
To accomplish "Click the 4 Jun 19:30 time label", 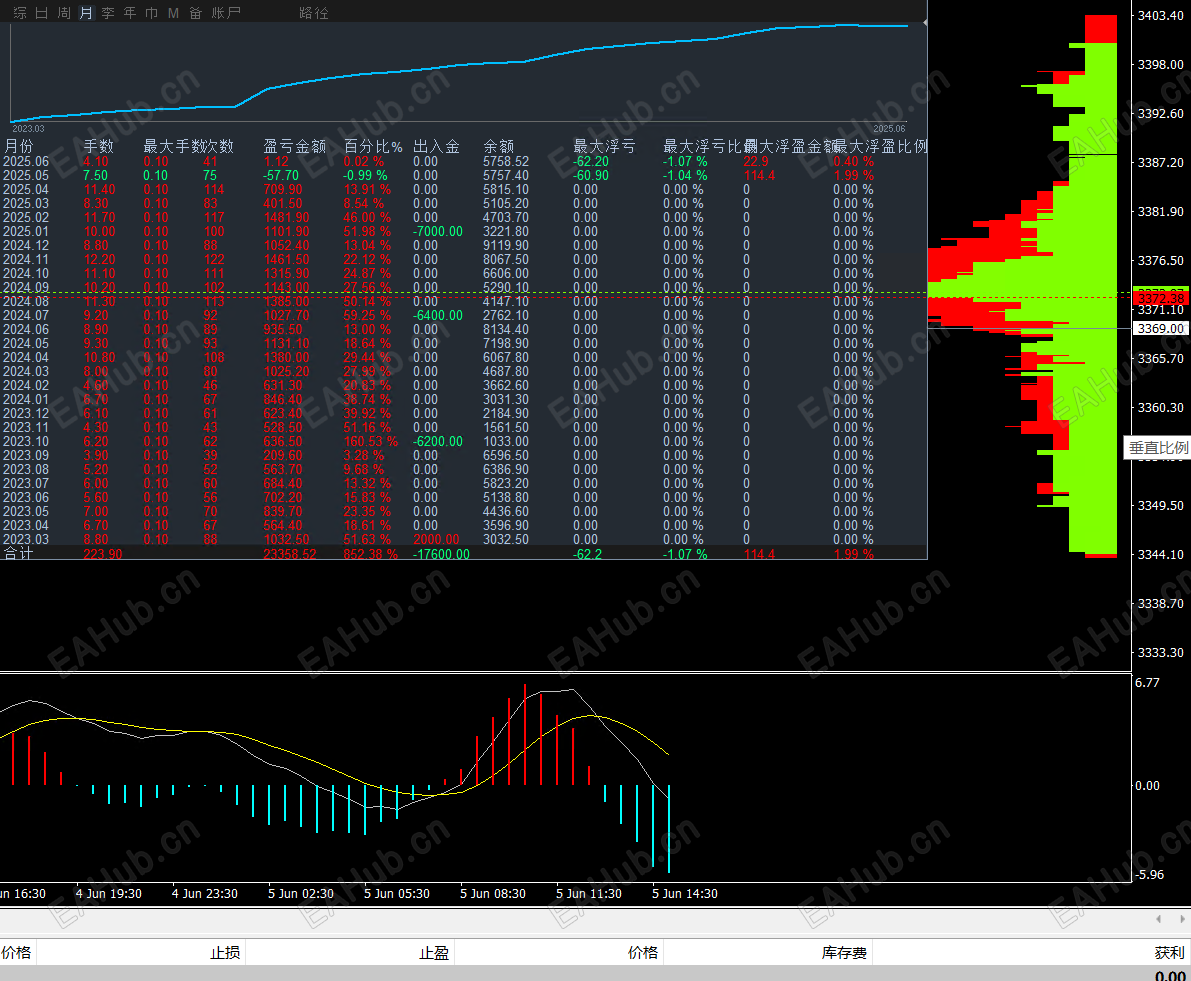I will pyautogui.click(x=109, y=894).
